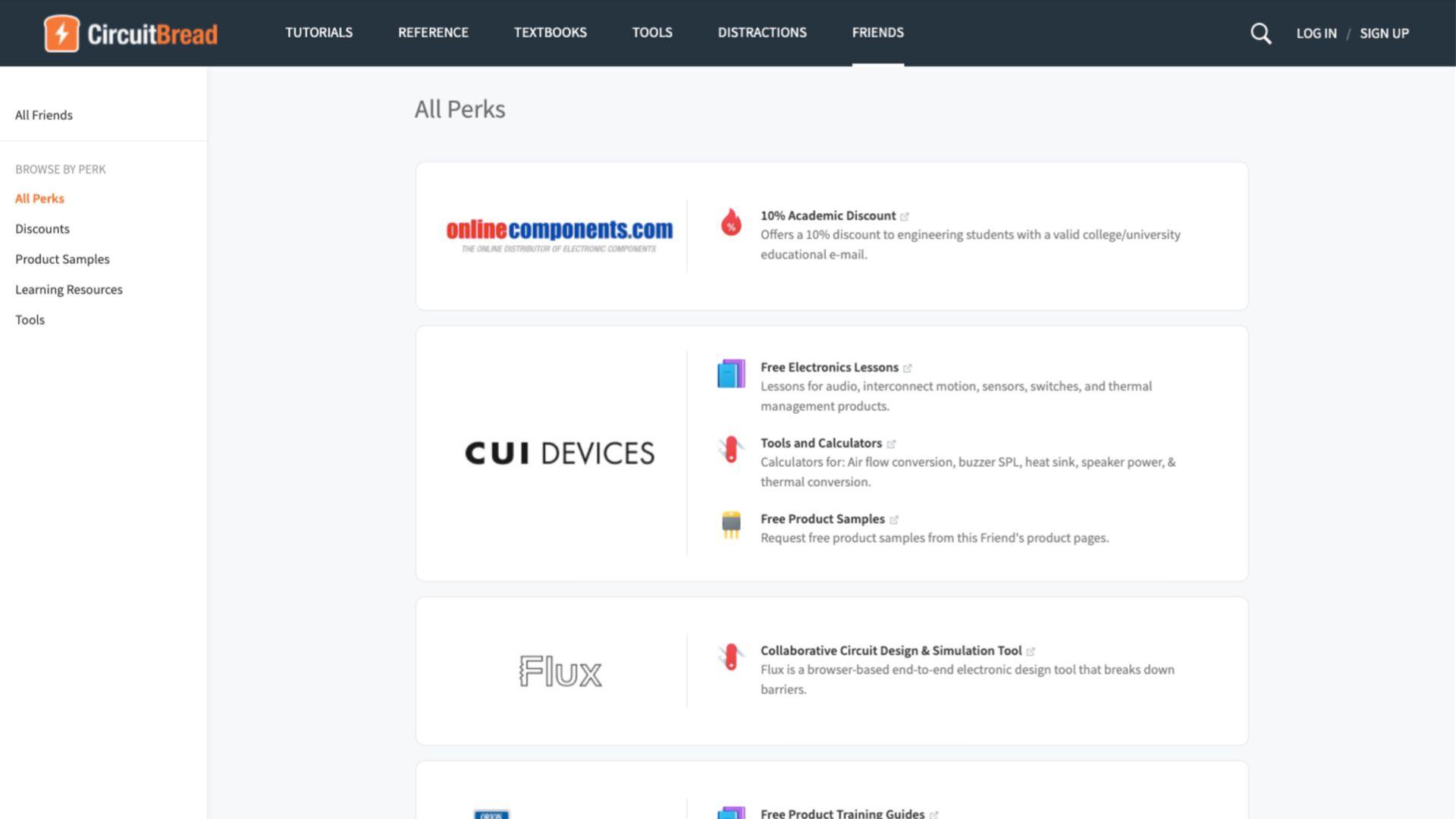Click external link icon after 10% Academic Discount

[x=905, y=217]
